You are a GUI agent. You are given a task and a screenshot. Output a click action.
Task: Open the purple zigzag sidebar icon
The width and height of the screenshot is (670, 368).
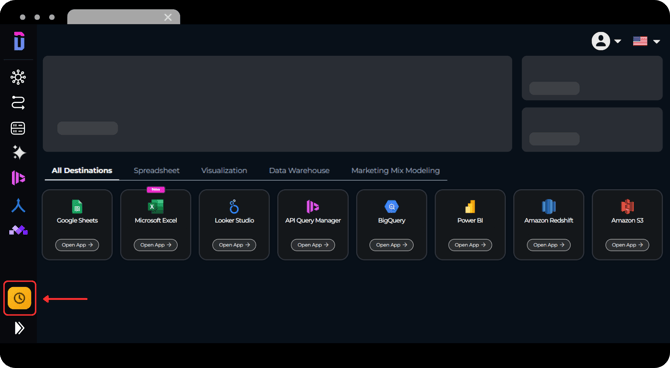(18, 230)
